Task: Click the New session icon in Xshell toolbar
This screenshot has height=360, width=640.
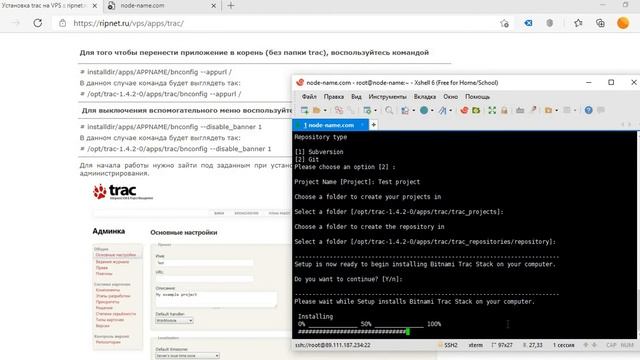Action: click(x=304, y=110)
